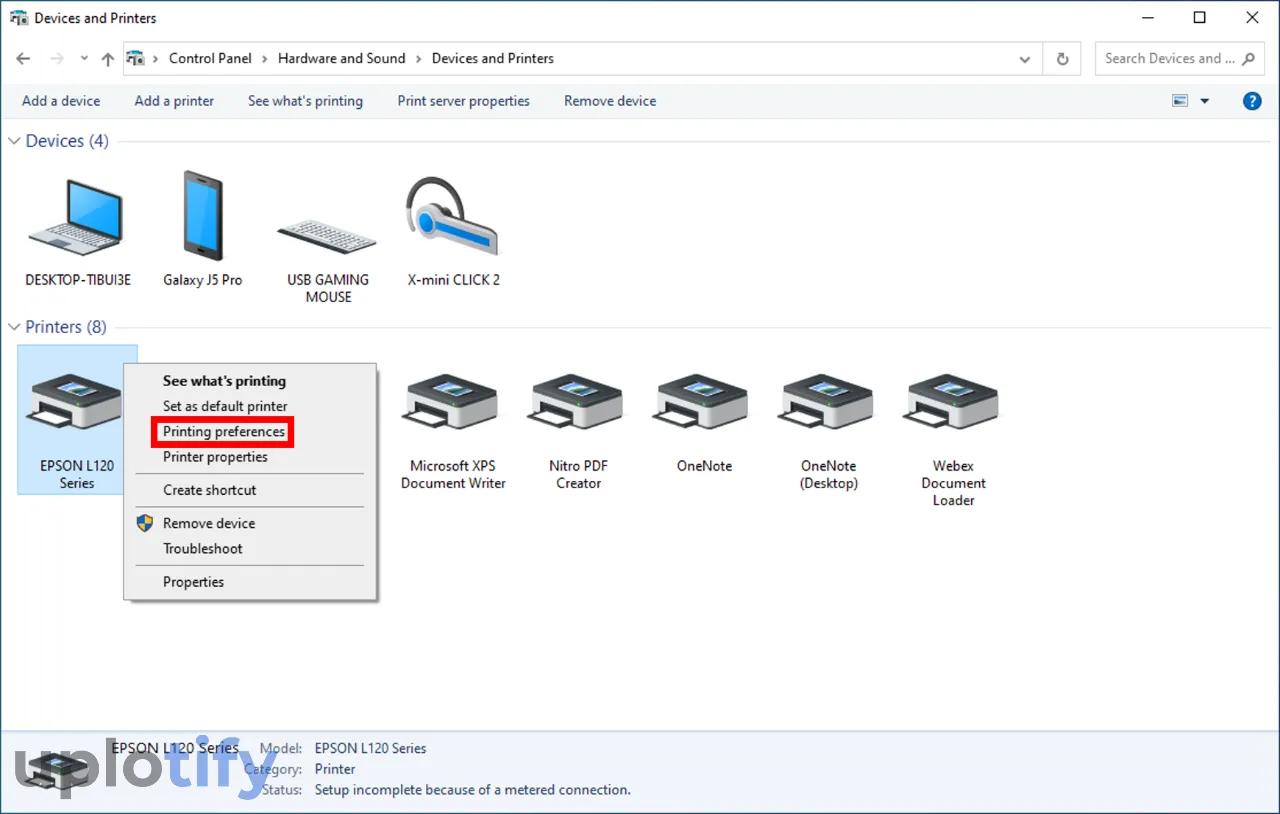Click Add a device in toolbar

61,101
